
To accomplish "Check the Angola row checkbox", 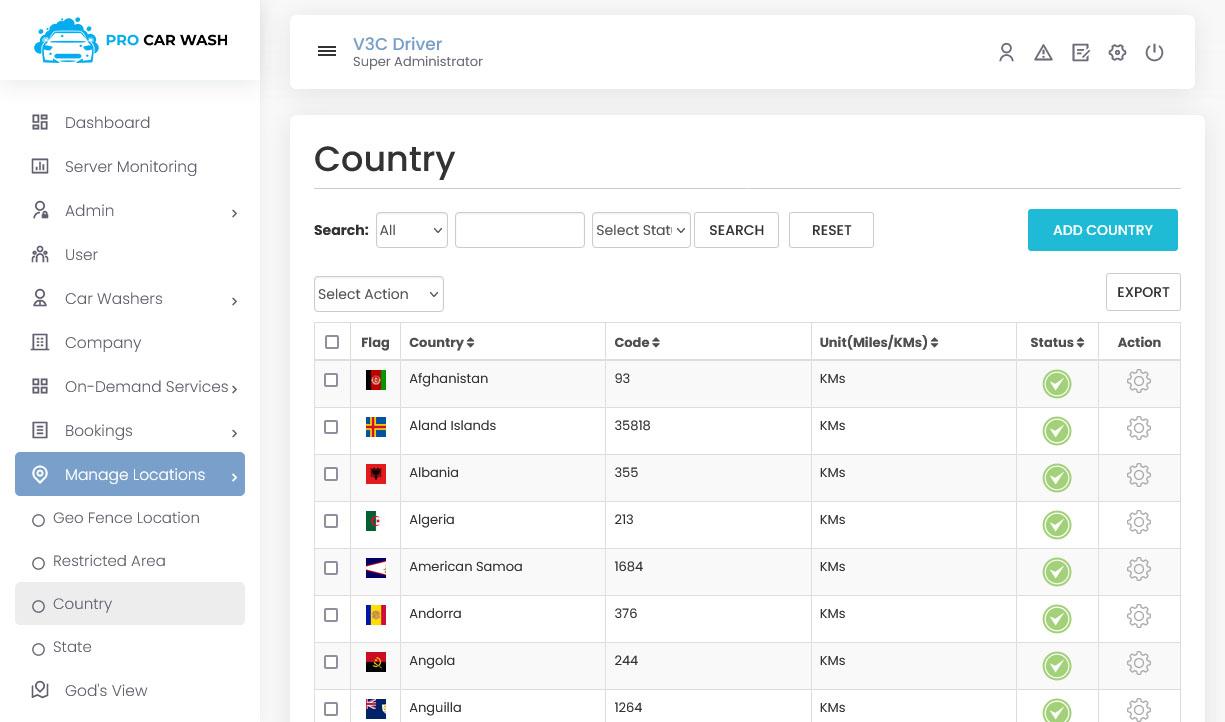I will (x=331, y=662).
